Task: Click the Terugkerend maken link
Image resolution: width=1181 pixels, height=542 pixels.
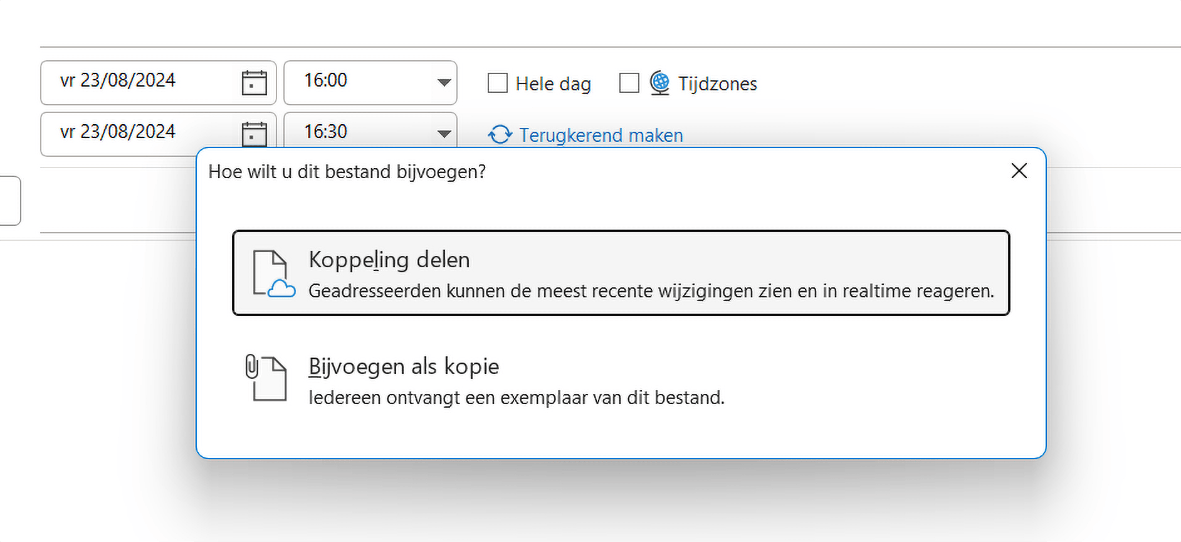Action: pos(601,135)
